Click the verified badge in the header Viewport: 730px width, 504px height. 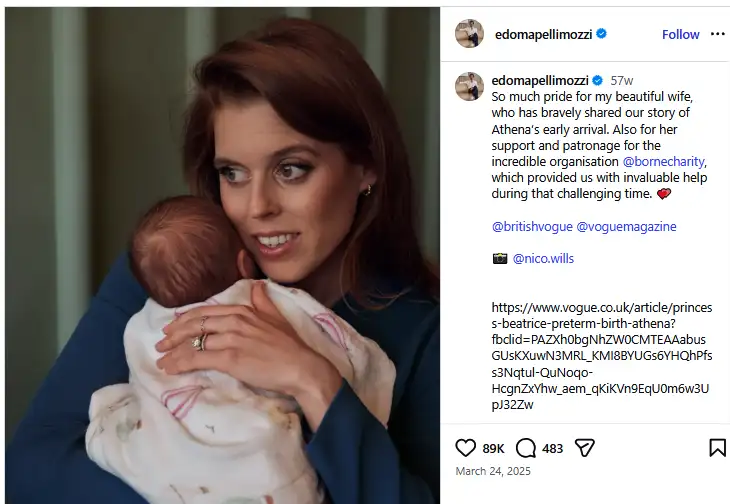point(602,34)
